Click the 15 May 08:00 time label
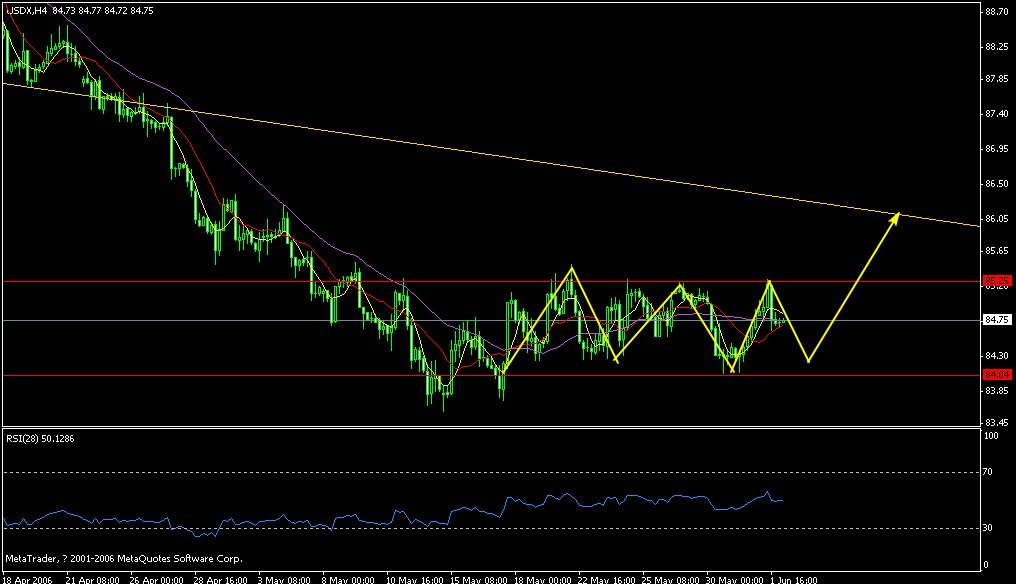 [479, 579]
